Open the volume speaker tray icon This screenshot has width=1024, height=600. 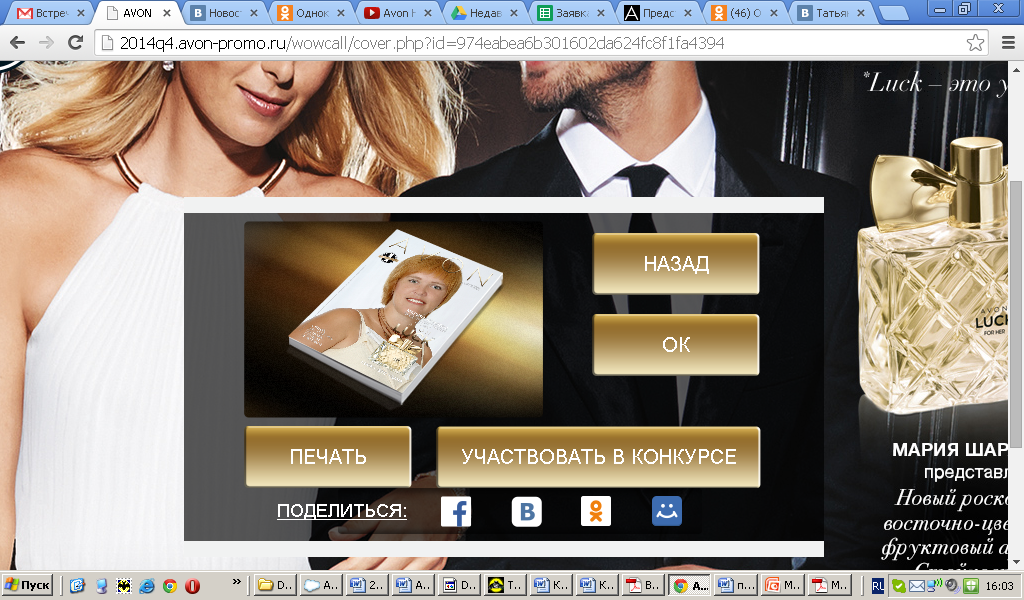tap(952, 586)
